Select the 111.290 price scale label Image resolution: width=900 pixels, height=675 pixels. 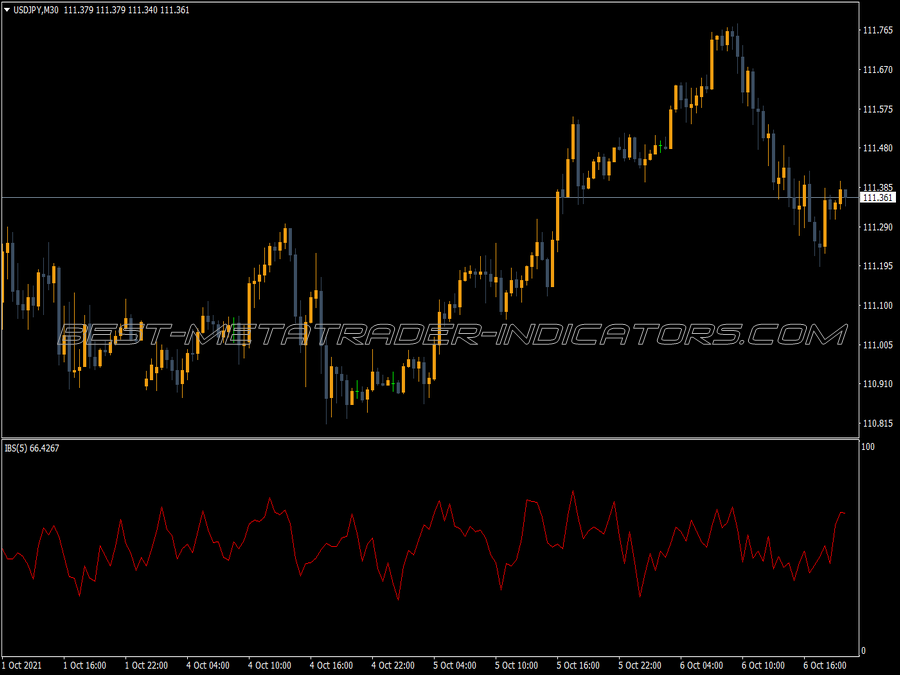coord(878,227)
